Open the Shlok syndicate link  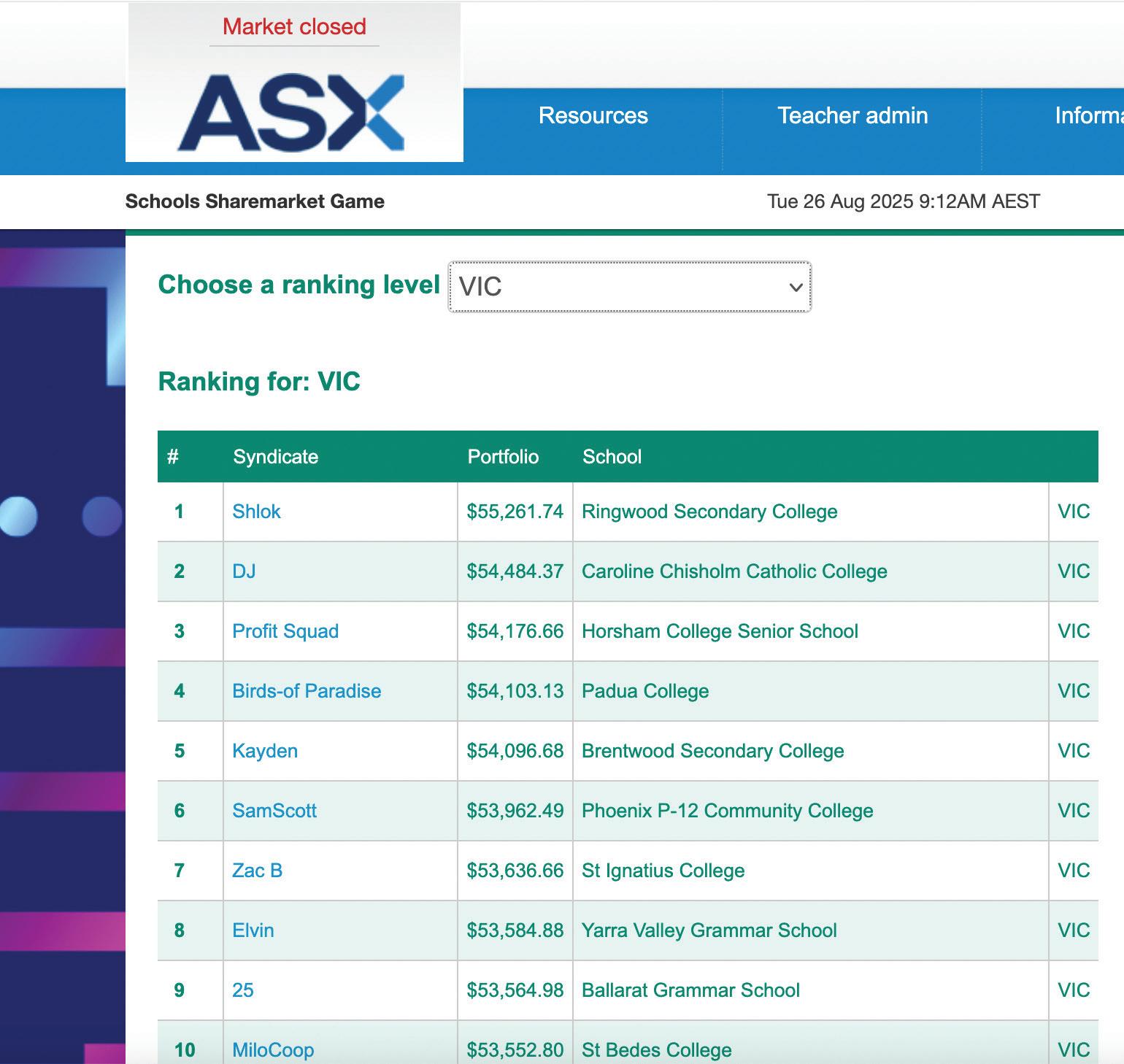[256, 512]
